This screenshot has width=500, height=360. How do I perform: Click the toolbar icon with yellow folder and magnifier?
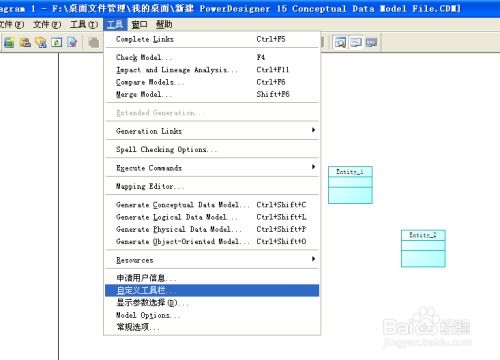(41, 42)
